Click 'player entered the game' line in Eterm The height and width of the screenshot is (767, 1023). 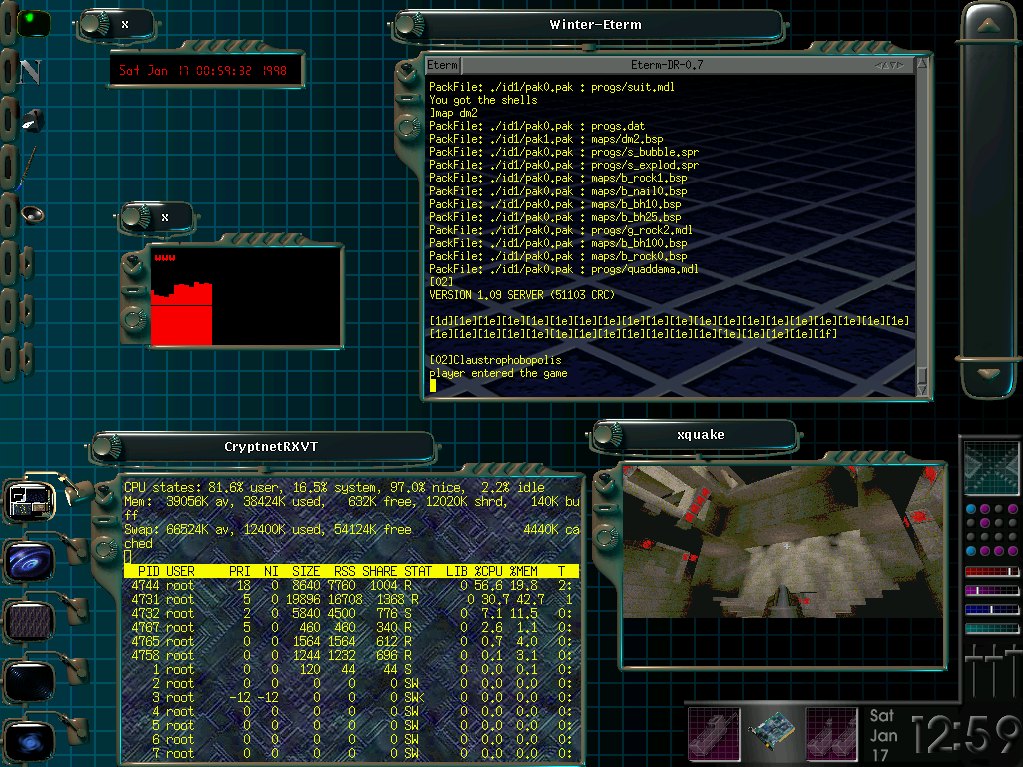click(x=498, y=373)
